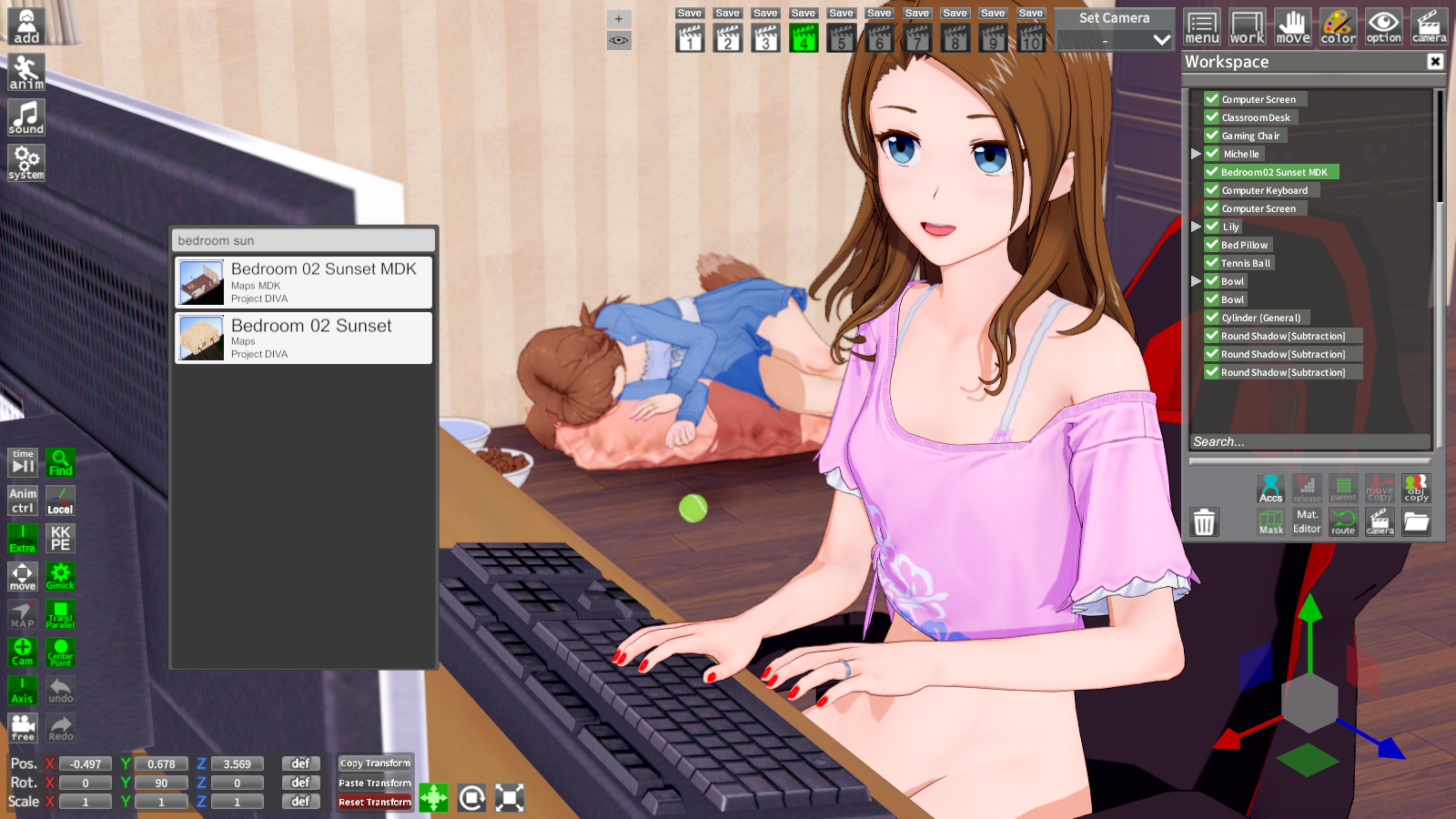Open the anim menu icon
The height and width of the screenshot is (819, 1456).
tap(26, 72)
